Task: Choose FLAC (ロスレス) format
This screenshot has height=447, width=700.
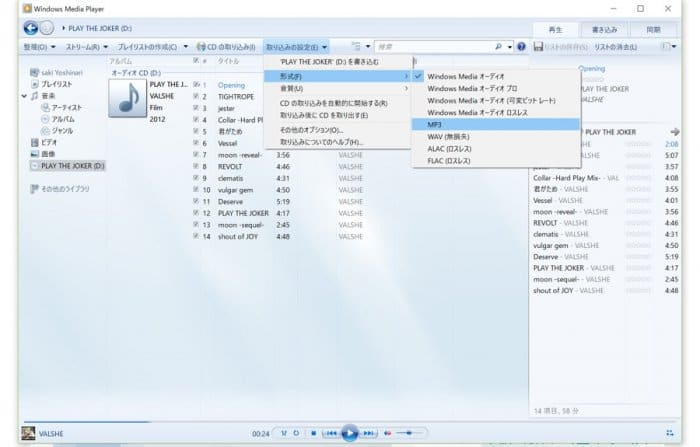Action: [496, 161]
